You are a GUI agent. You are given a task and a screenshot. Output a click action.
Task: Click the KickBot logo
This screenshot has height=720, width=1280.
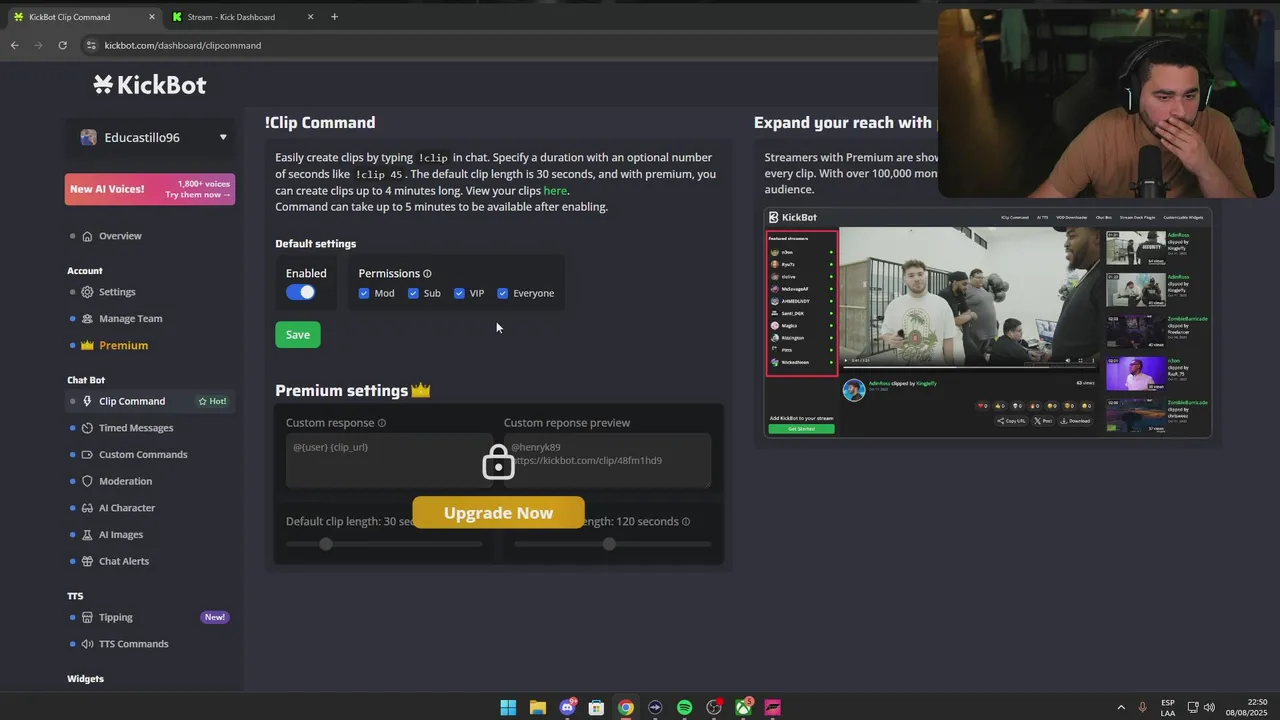[150, 85]
